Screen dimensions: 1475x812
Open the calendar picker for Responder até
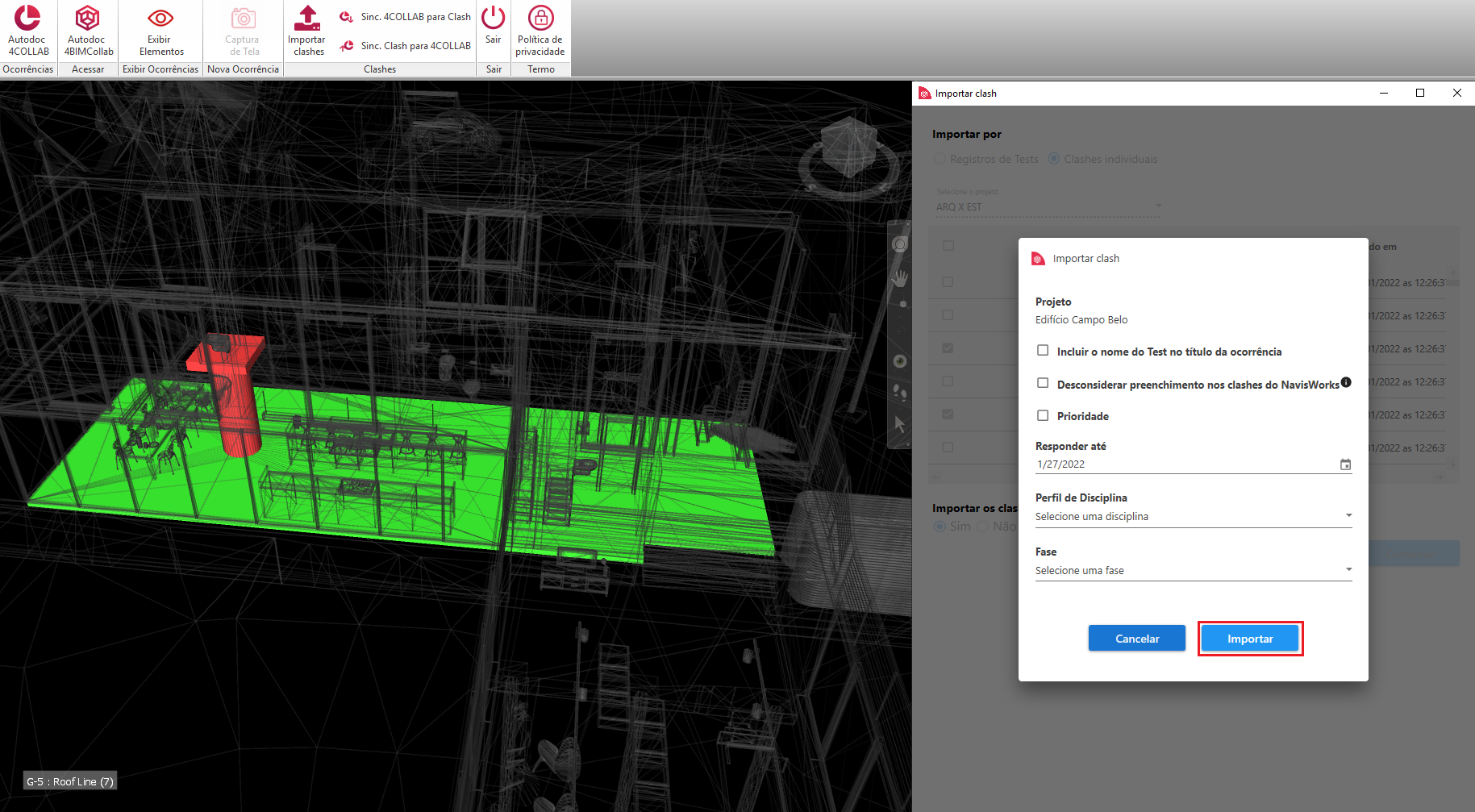(x=1345, y=464)
